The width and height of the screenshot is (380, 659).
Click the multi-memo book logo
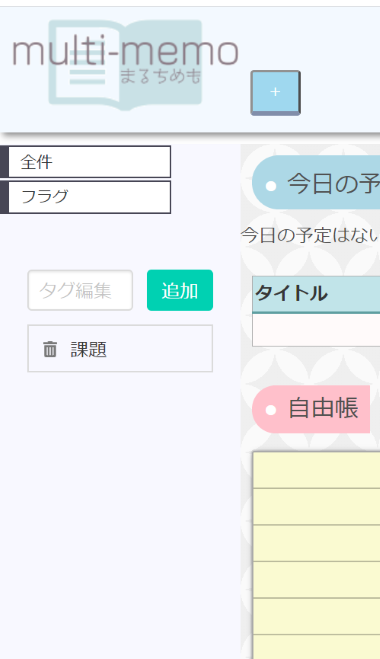coord(125,65)
